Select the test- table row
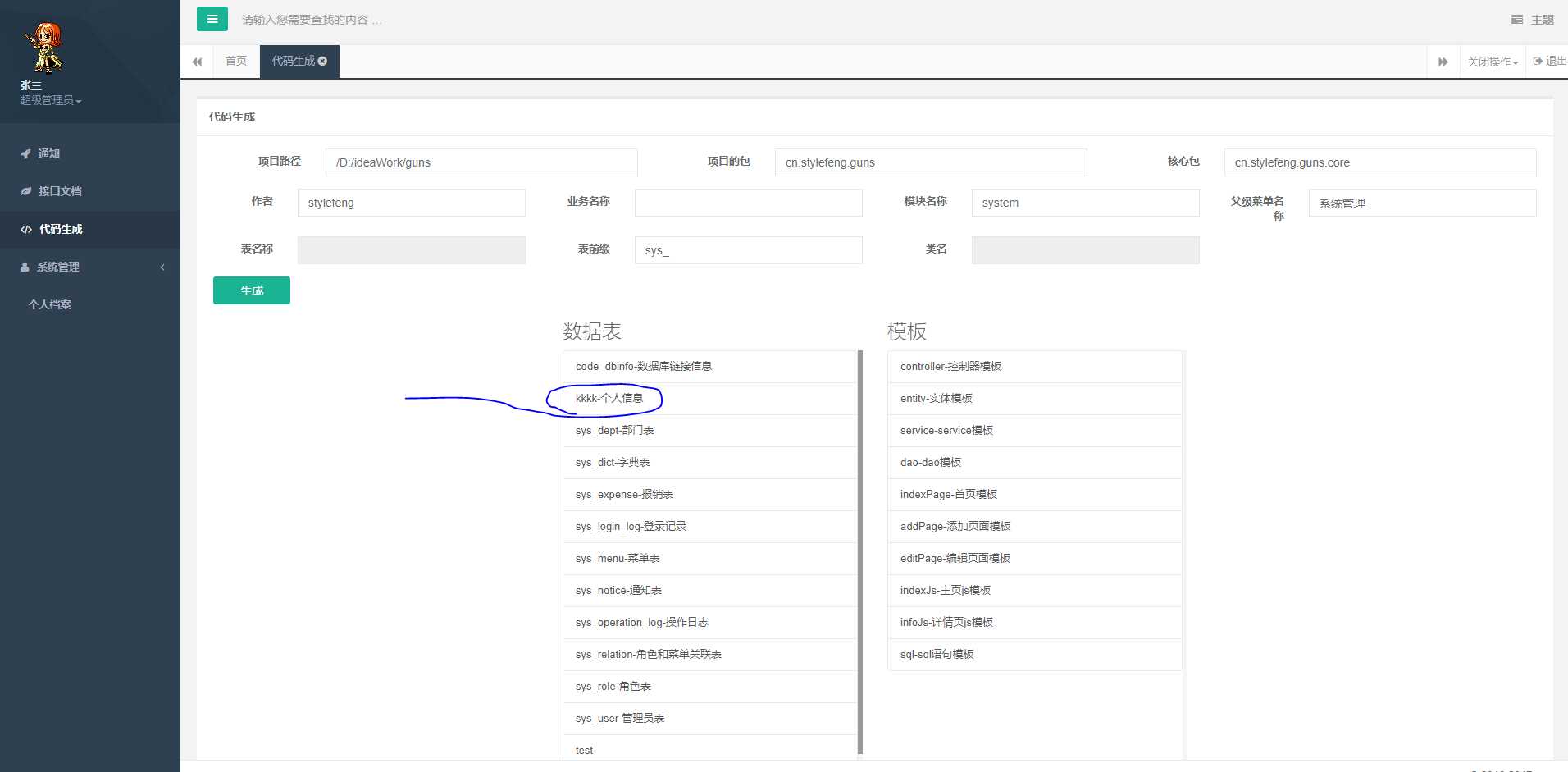The image size is (1568, 772). (x=710, y=748)
